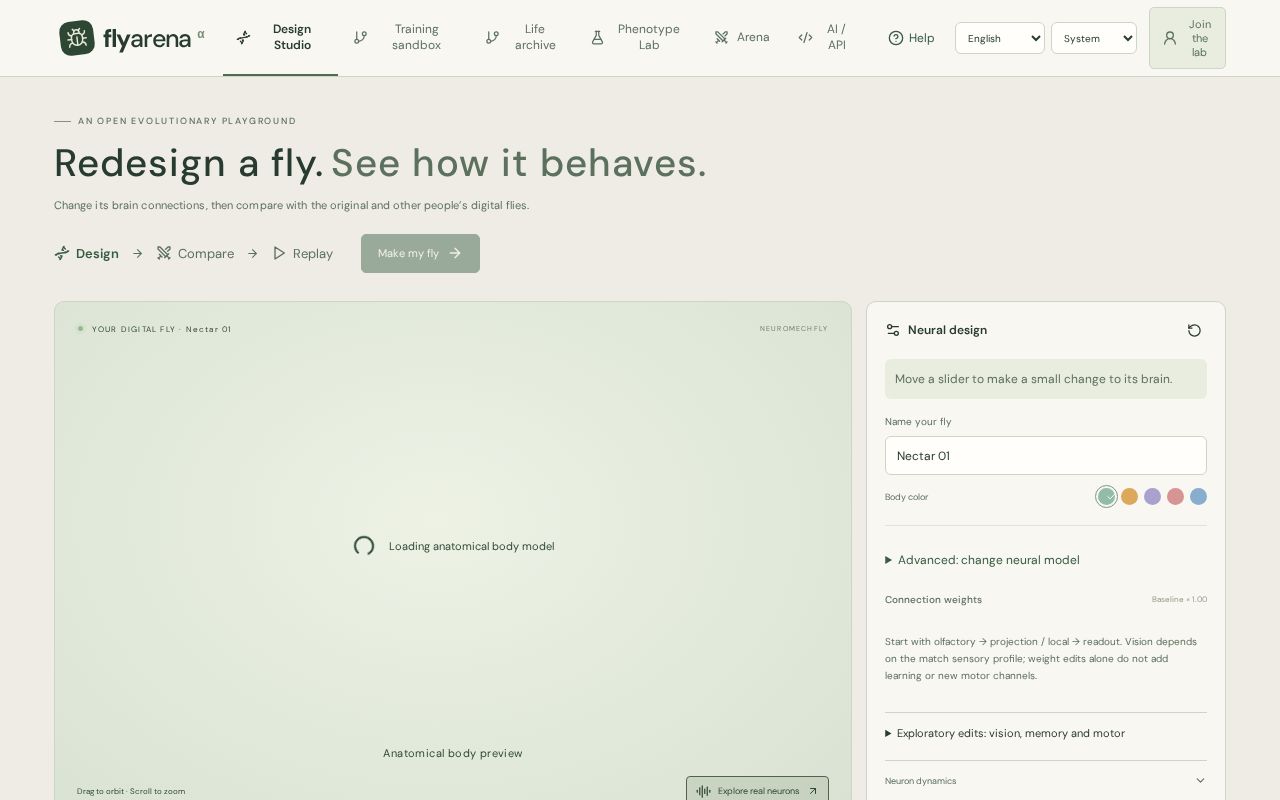The image size is (1280, 800).
Task: Select the green body color swatch
Action: [1106, 496]
